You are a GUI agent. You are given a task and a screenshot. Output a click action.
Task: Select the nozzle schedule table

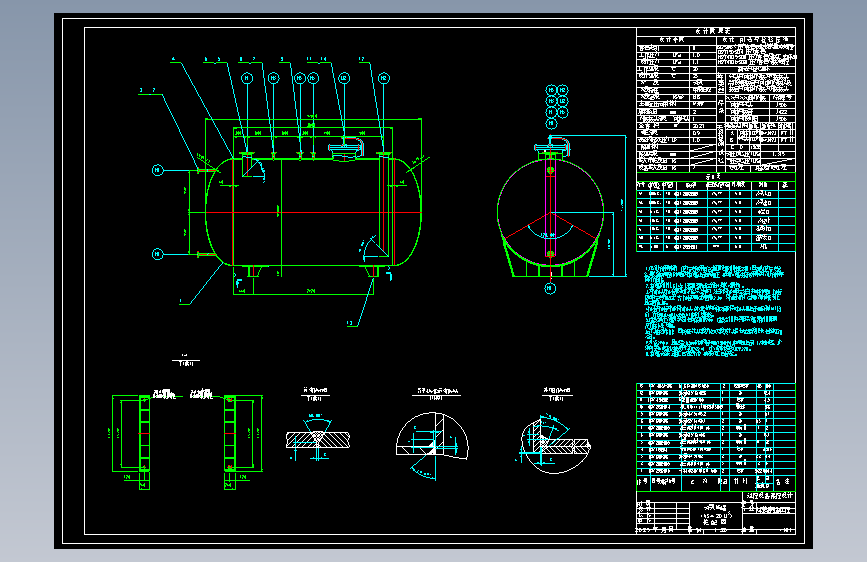[x=715, y=212]
